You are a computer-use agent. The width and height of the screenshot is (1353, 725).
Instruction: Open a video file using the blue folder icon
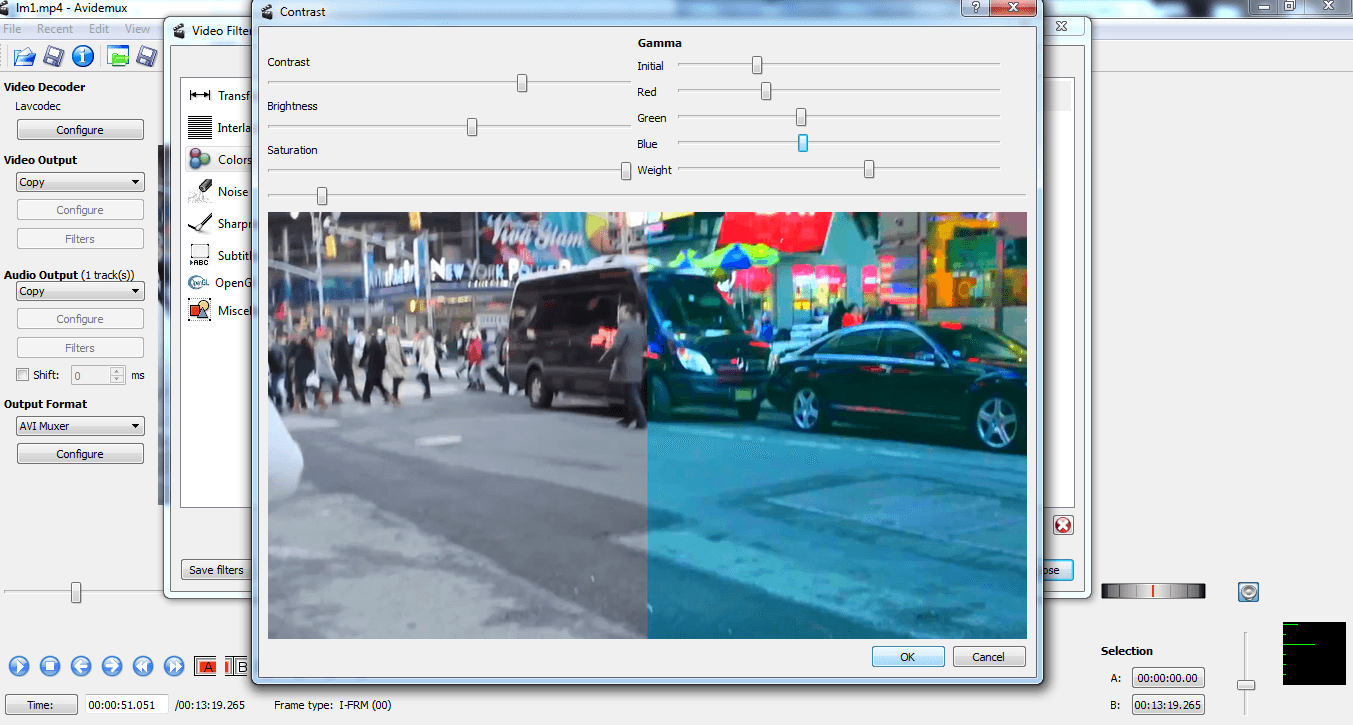click(x=24, y=56)
